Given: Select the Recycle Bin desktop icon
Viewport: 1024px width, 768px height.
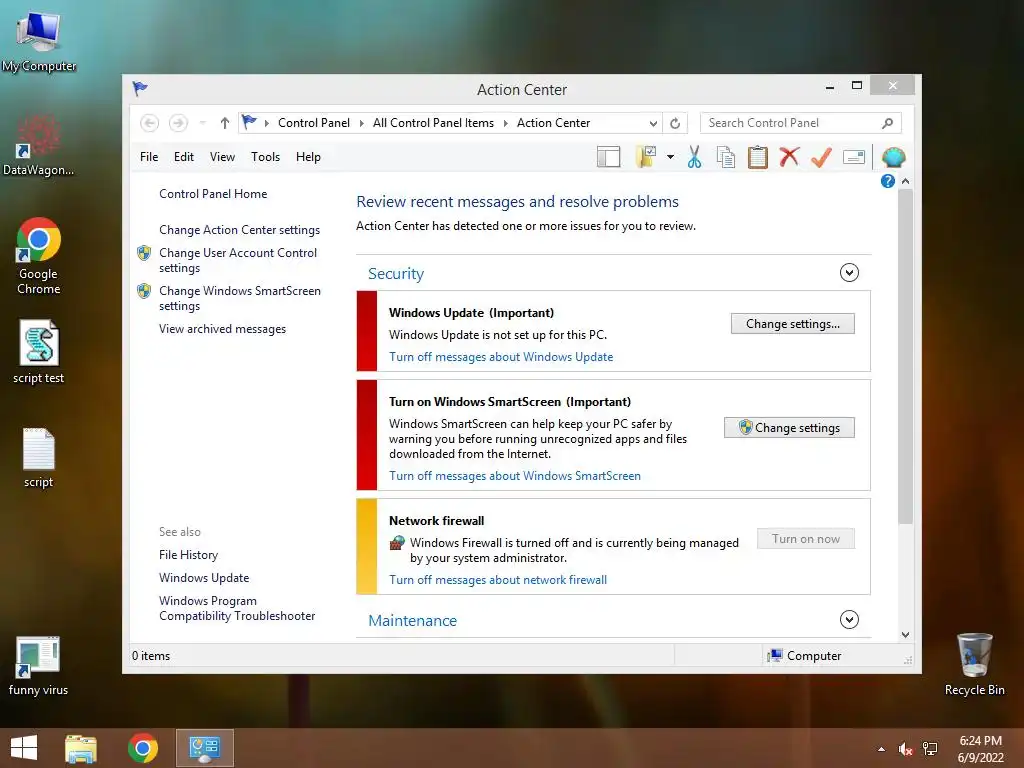Looking at the screenshot, I should pyautogui.click(x=974, y=664).
